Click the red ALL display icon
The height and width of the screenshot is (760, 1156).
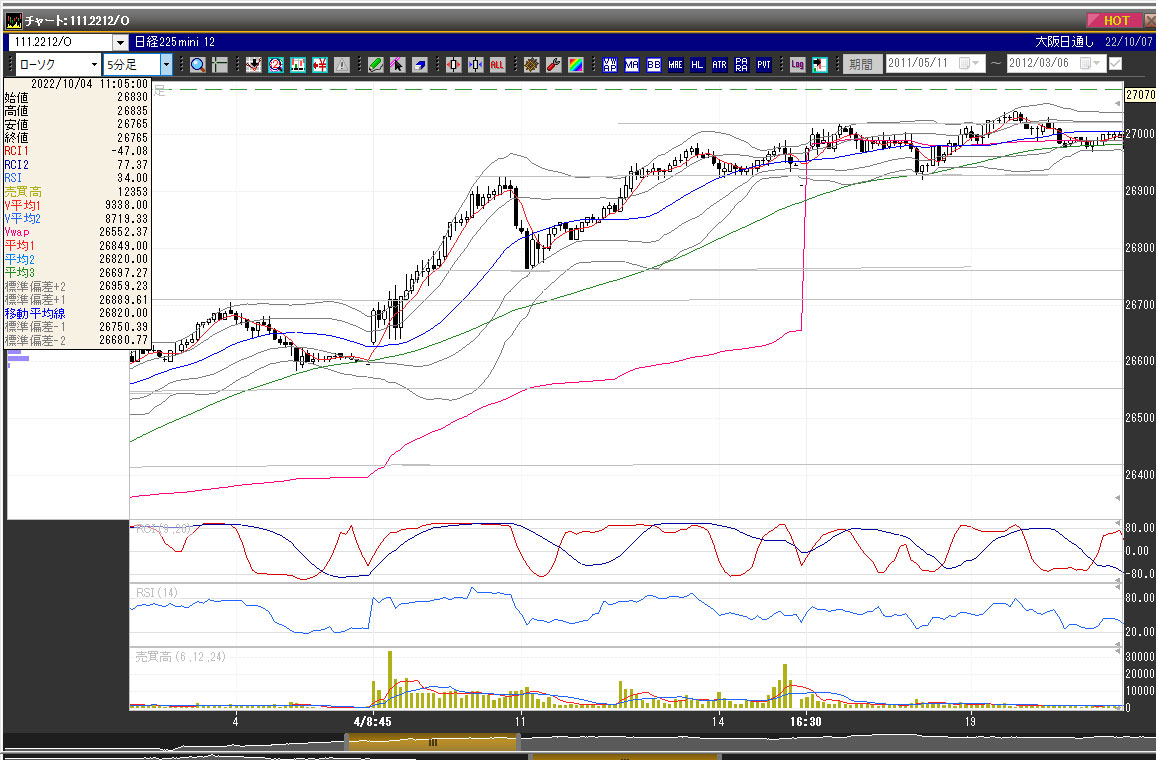[497, 65]
